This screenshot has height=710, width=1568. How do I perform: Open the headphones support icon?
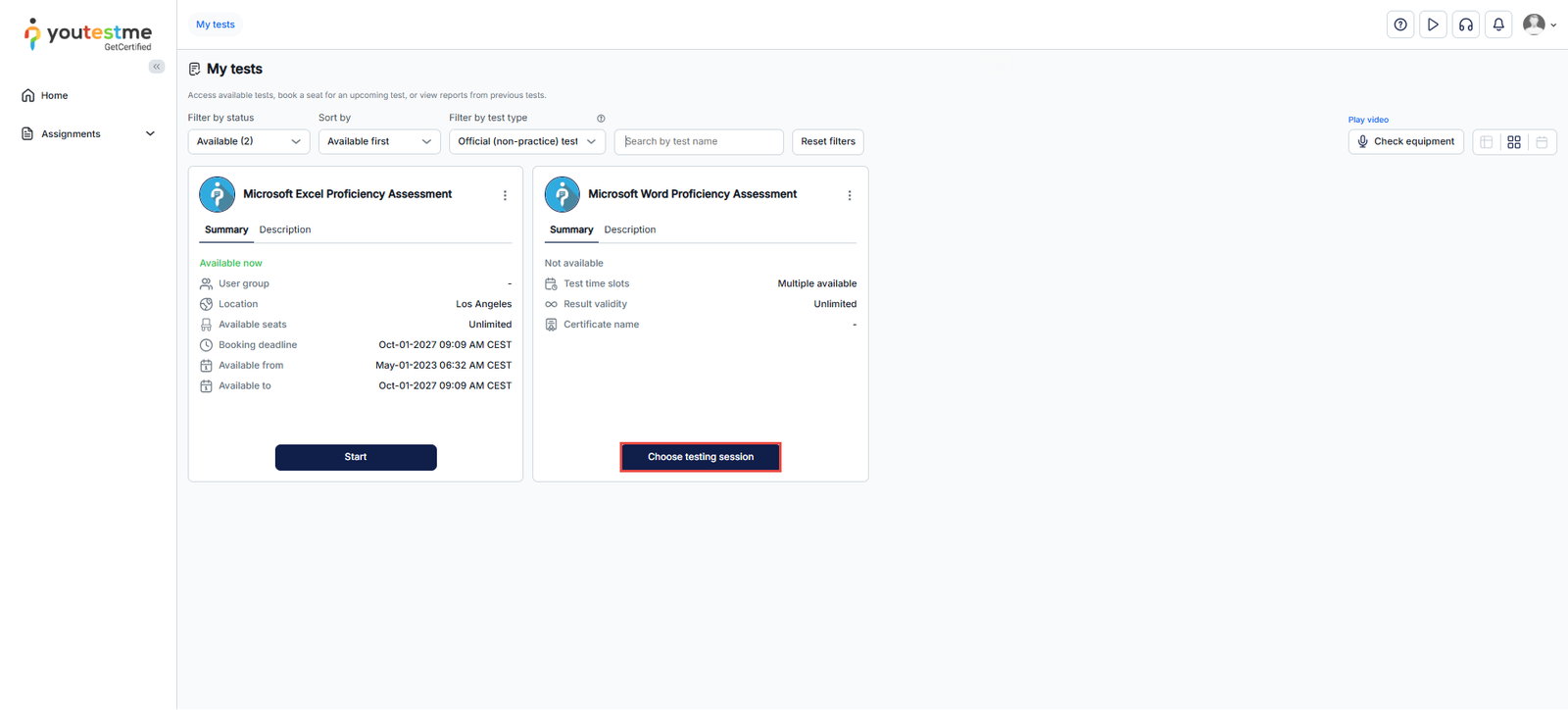1466,25
